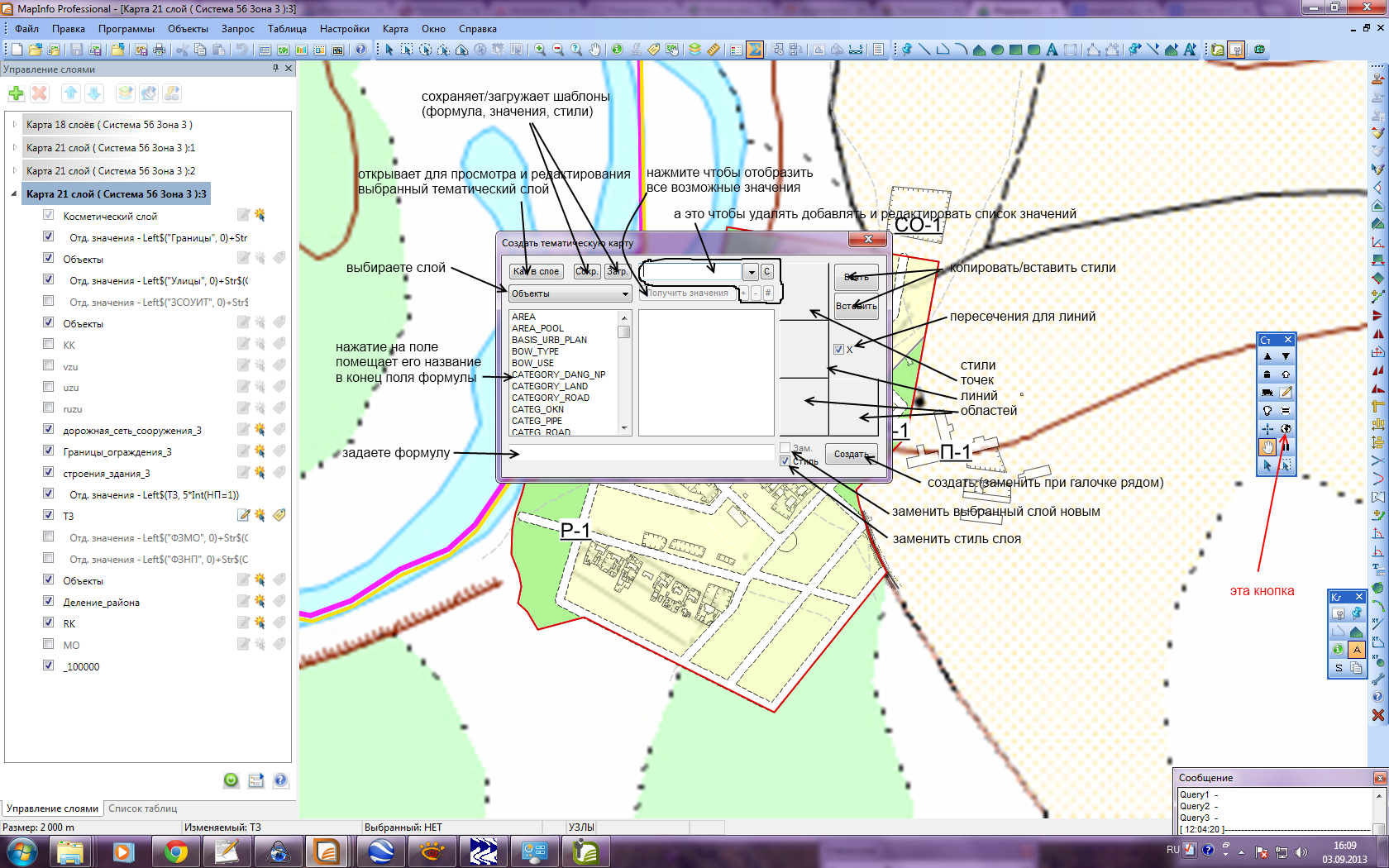Expand Карта 21 слой :1 tree node
Screen dimensions: 1389x868
click(x=14, y=148)
